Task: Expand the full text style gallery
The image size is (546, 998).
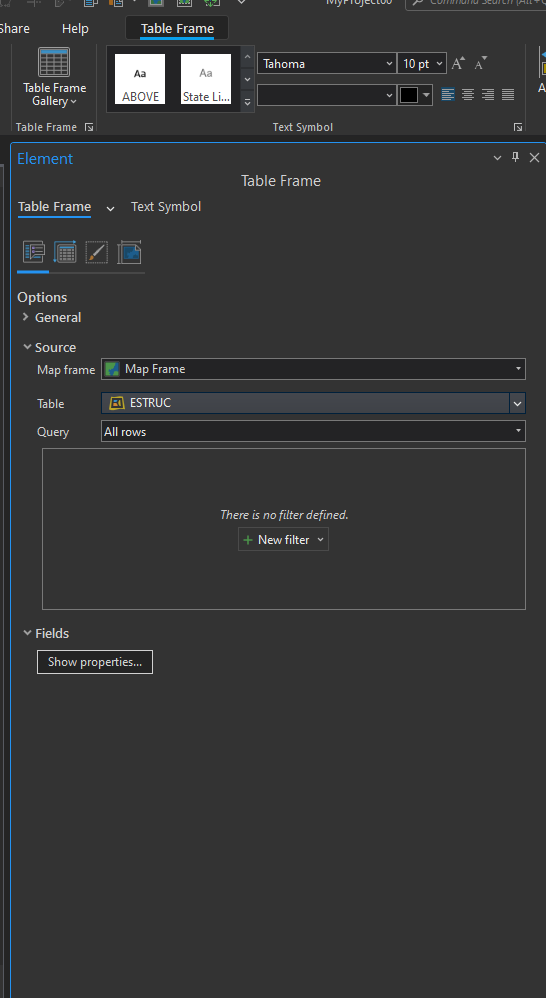Action: coord(248,101)
